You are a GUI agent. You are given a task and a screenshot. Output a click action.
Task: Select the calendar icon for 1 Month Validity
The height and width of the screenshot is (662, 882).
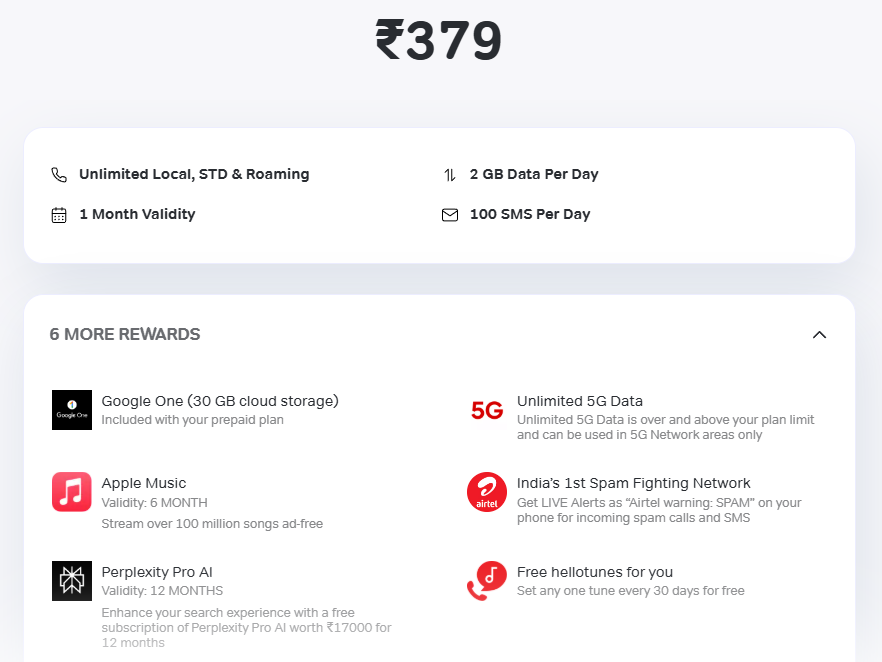pos(59,214)
